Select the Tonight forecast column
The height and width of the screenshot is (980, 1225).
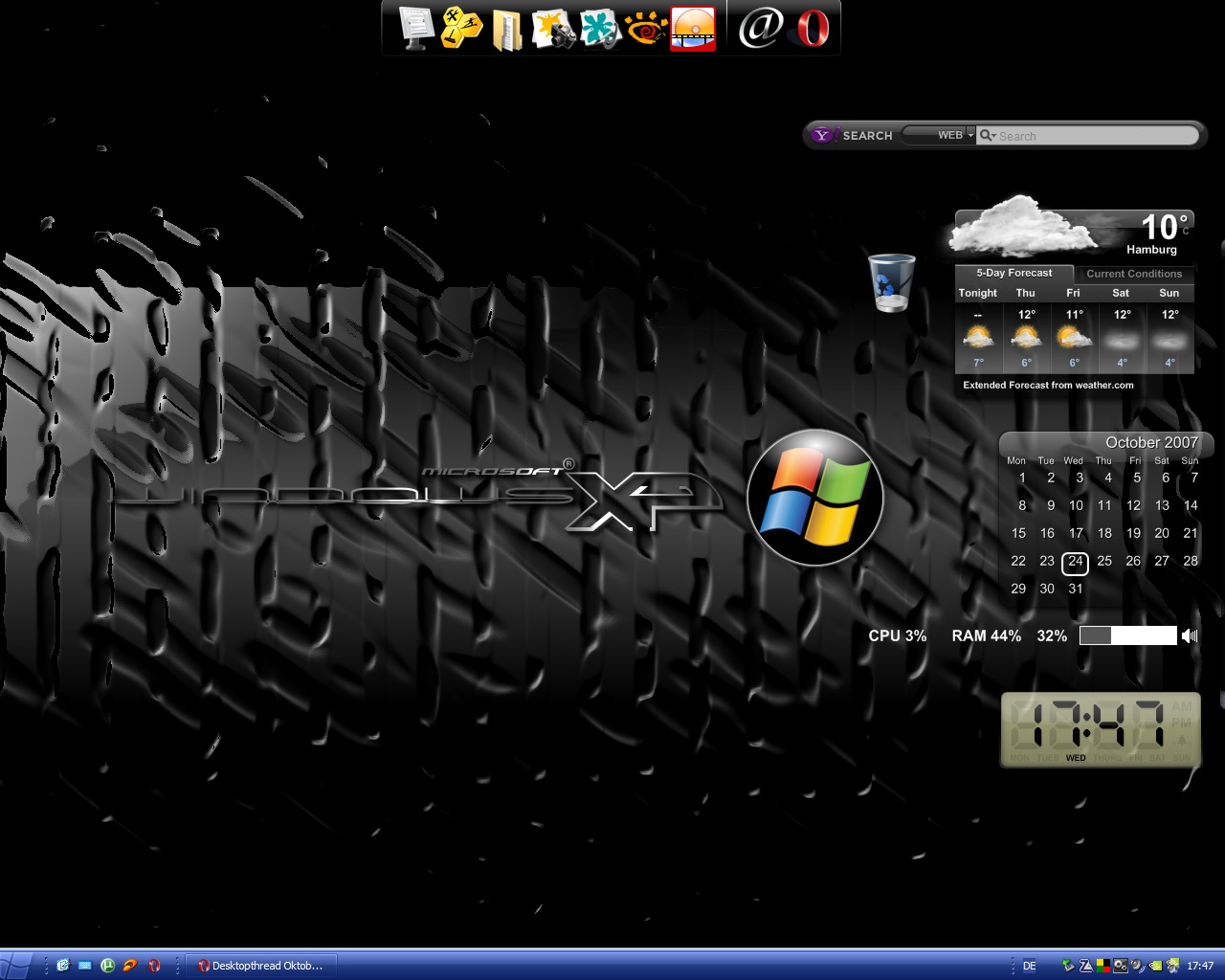click(978, 330)
